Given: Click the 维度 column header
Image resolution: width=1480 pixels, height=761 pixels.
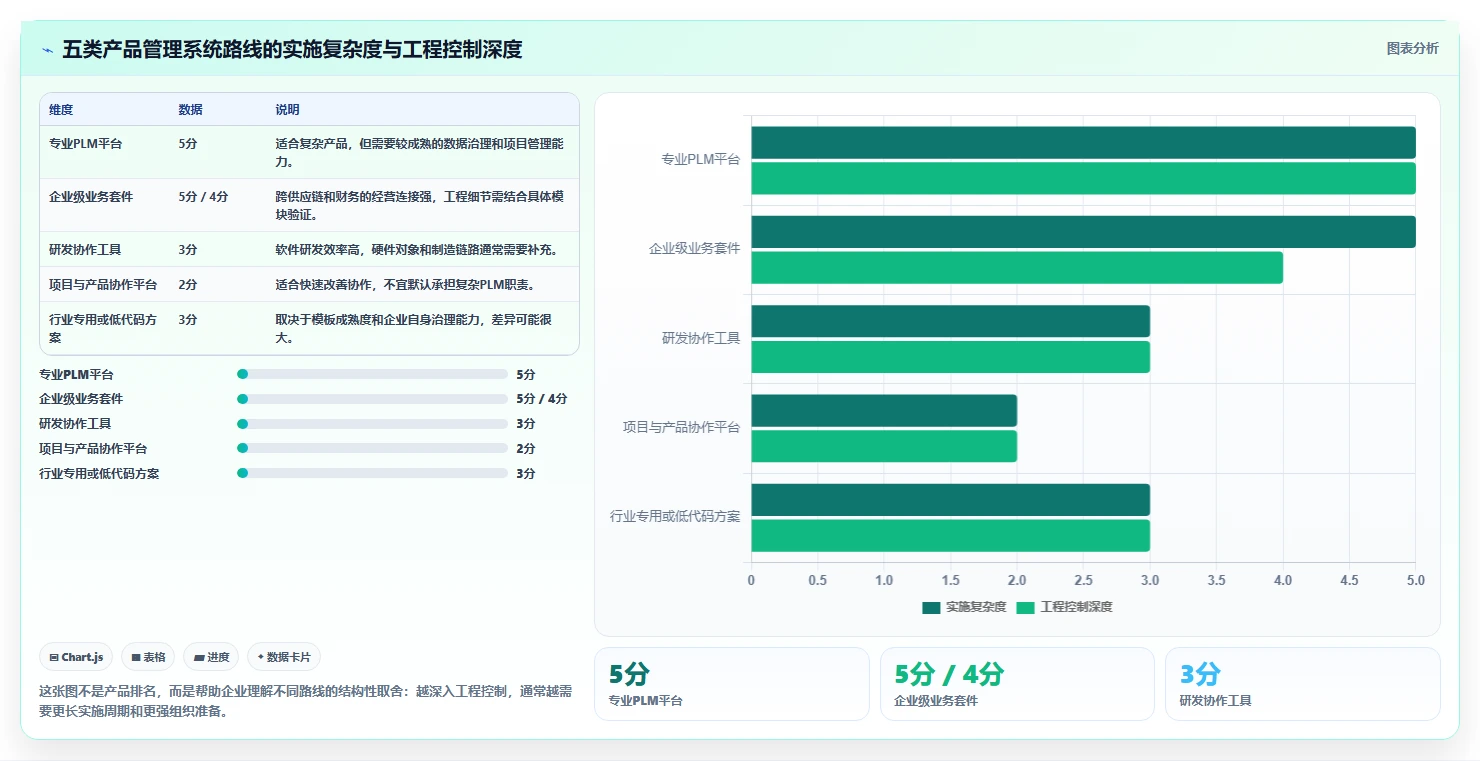Looking at the screenshot, I should click(61, 110).
